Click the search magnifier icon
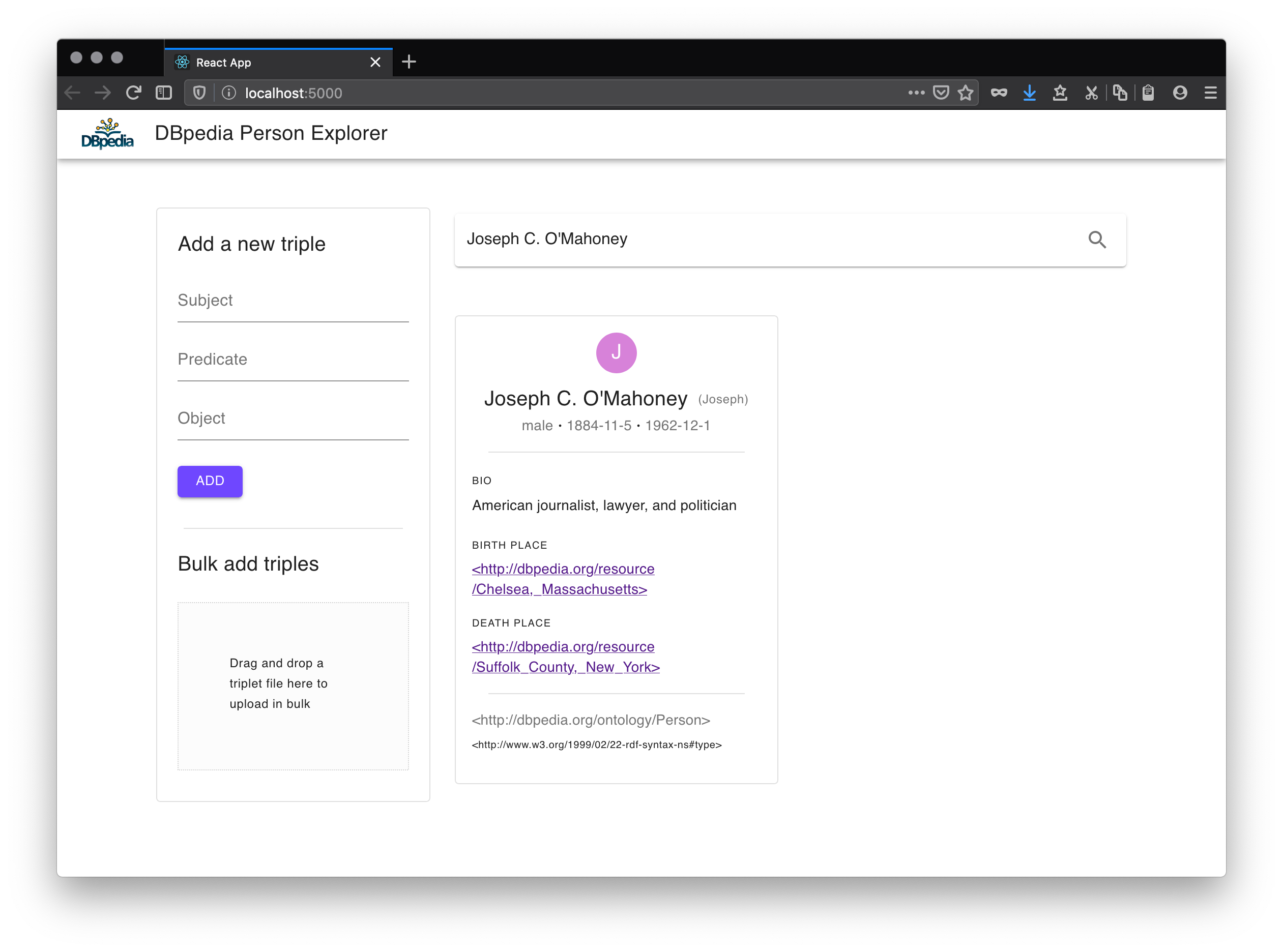This screenshot has width=1283, height=952. pyautogui.click(x=1097, y=239)
